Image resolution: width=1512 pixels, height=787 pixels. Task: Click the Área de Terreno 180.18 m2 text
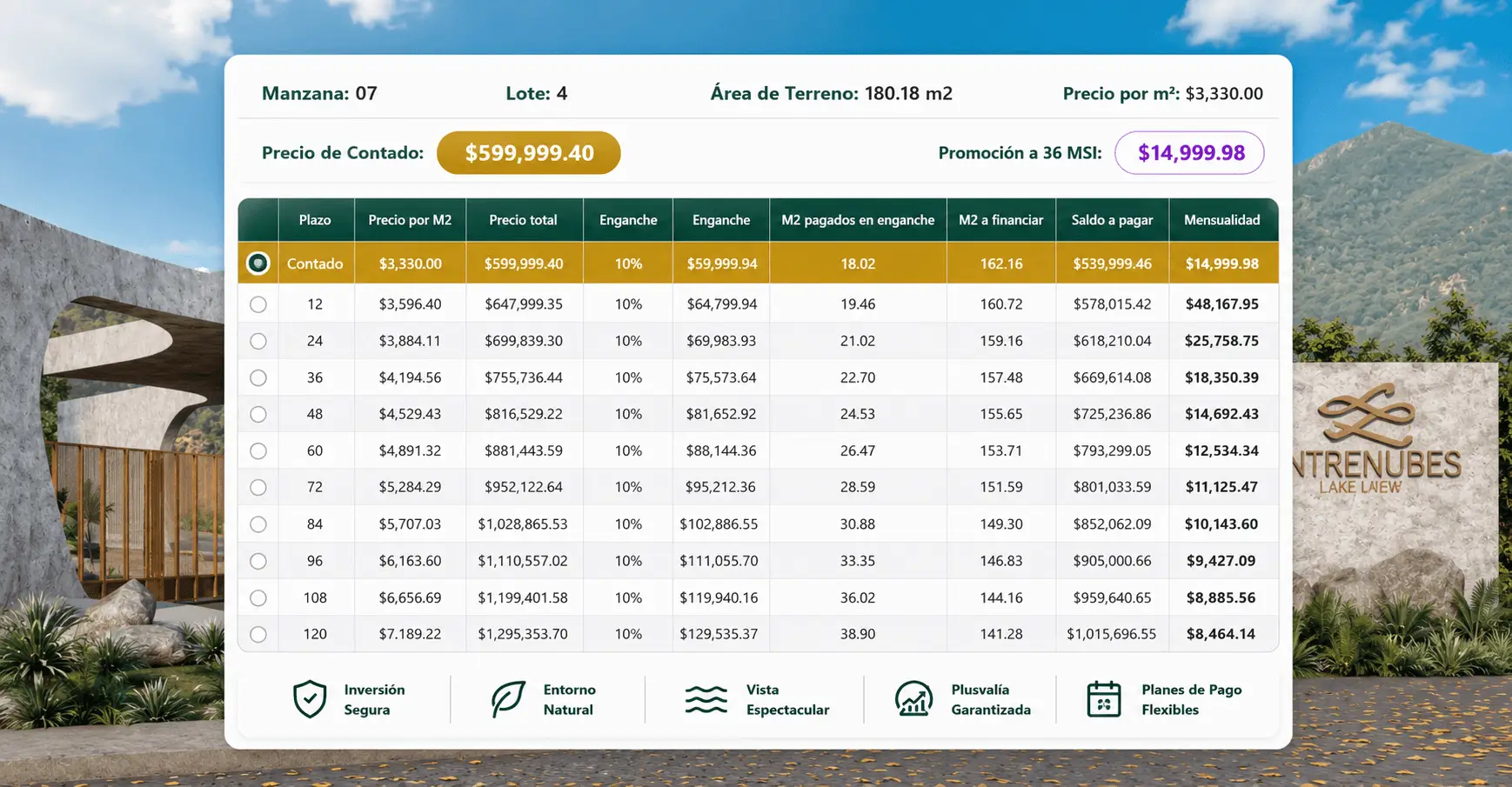pyautogui.click(x=832, y=93)
